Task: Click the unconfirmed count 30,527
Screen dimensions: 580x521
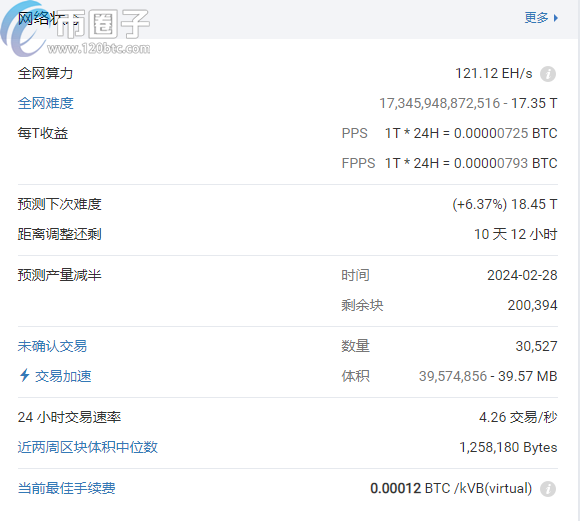Action: click(536, 346)
